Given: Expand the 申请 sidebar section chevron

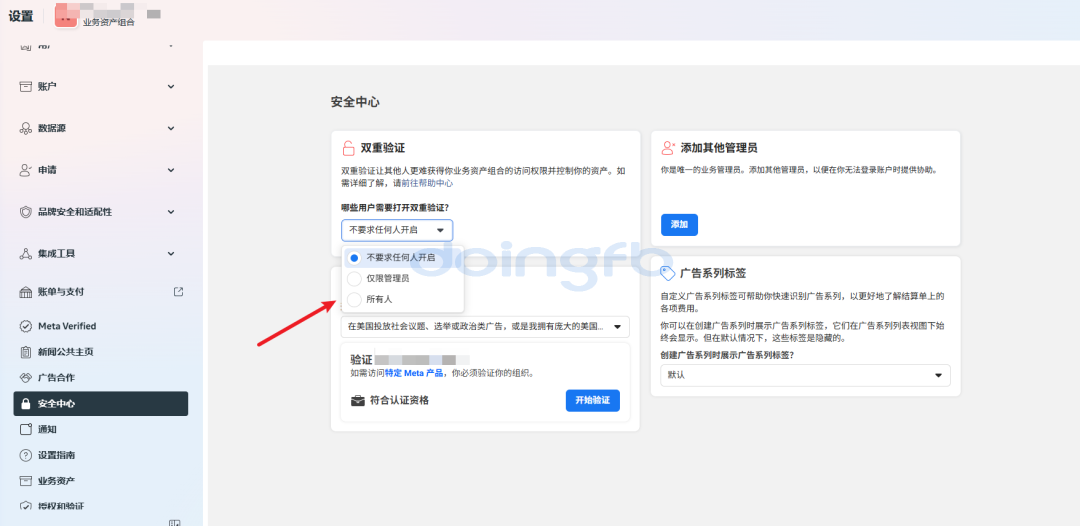Looking at the screenshot, I should click(x=171, y=170).
